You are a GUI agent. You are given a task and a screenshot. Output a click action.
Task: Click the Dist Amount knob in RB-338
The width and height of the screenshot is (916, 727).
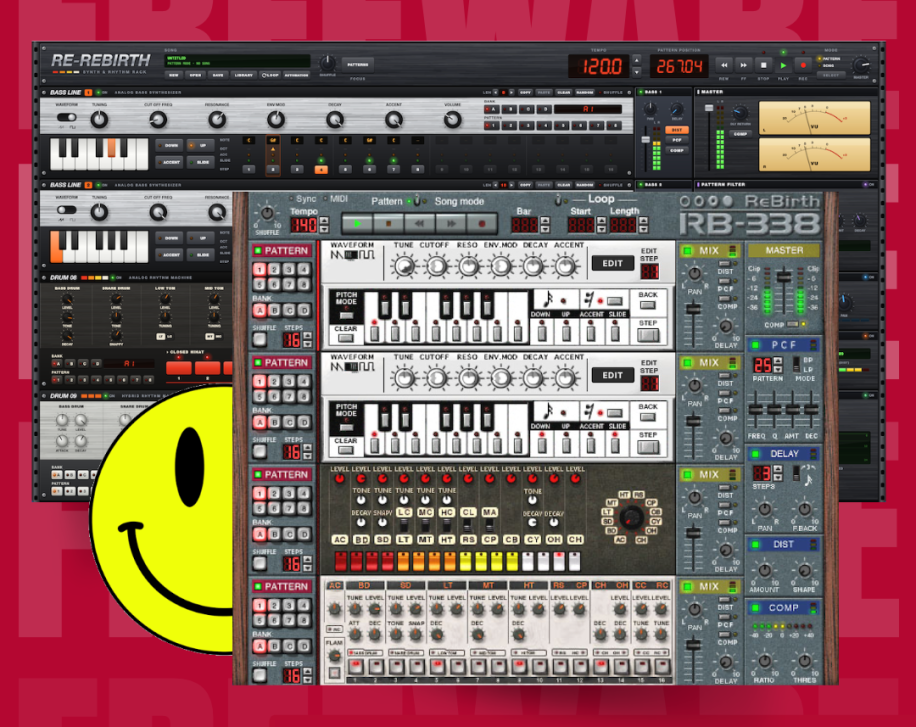point(764,570)
